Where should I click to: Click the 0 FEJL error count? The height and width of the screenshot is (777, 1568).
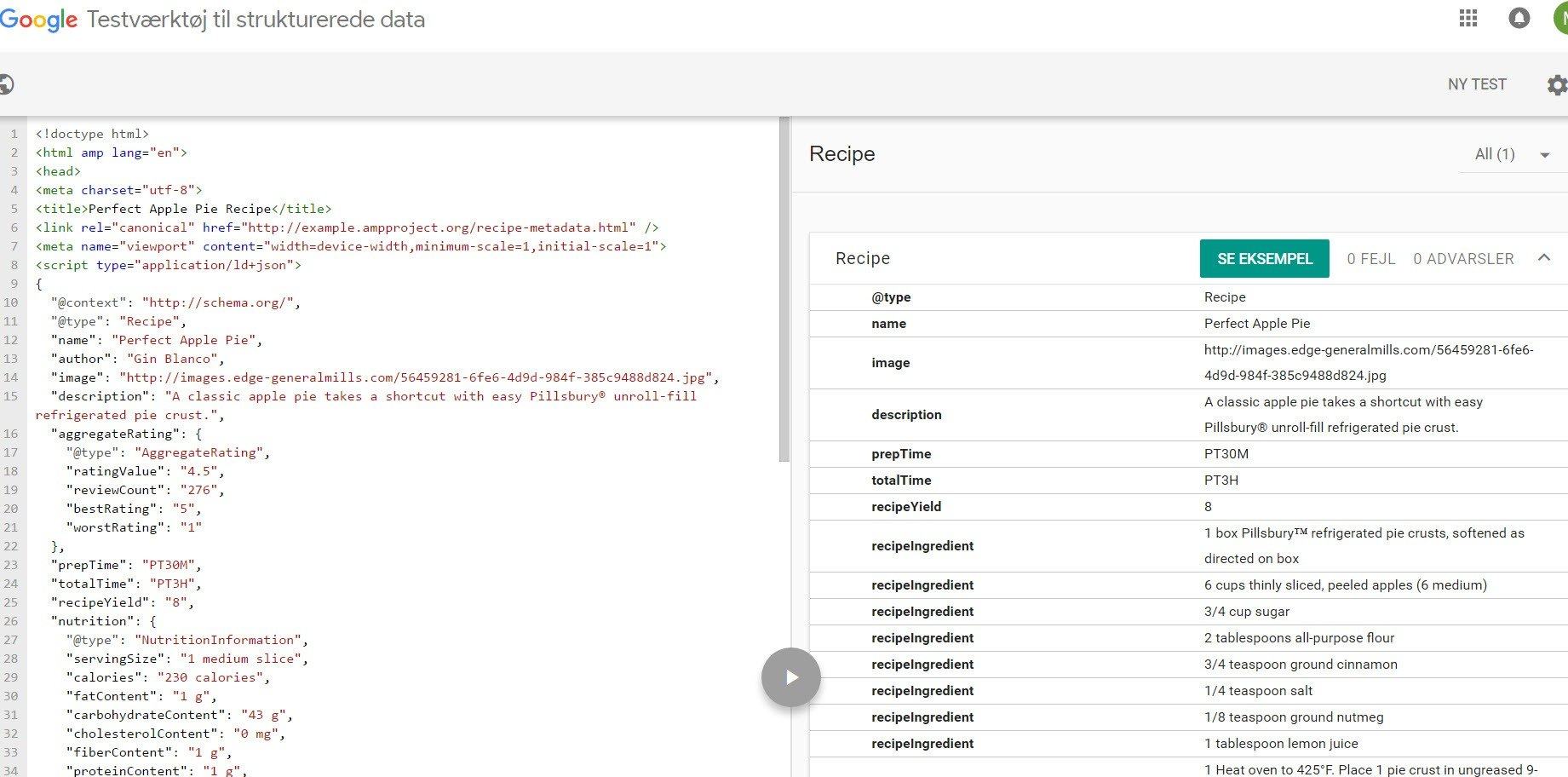(x=1371, y=259)
